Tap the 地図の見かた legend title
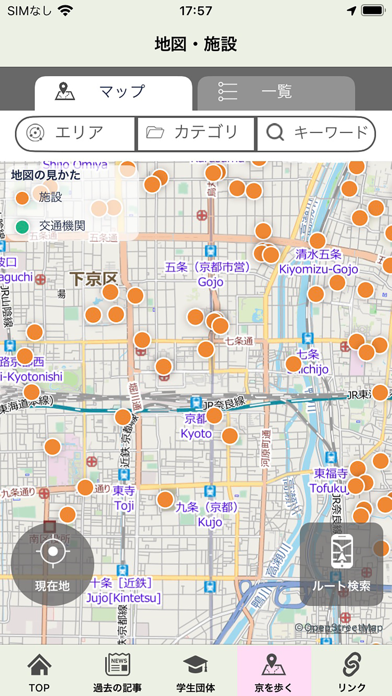Image resolution: width=392 pixels, height=696 pixels. 46,175
